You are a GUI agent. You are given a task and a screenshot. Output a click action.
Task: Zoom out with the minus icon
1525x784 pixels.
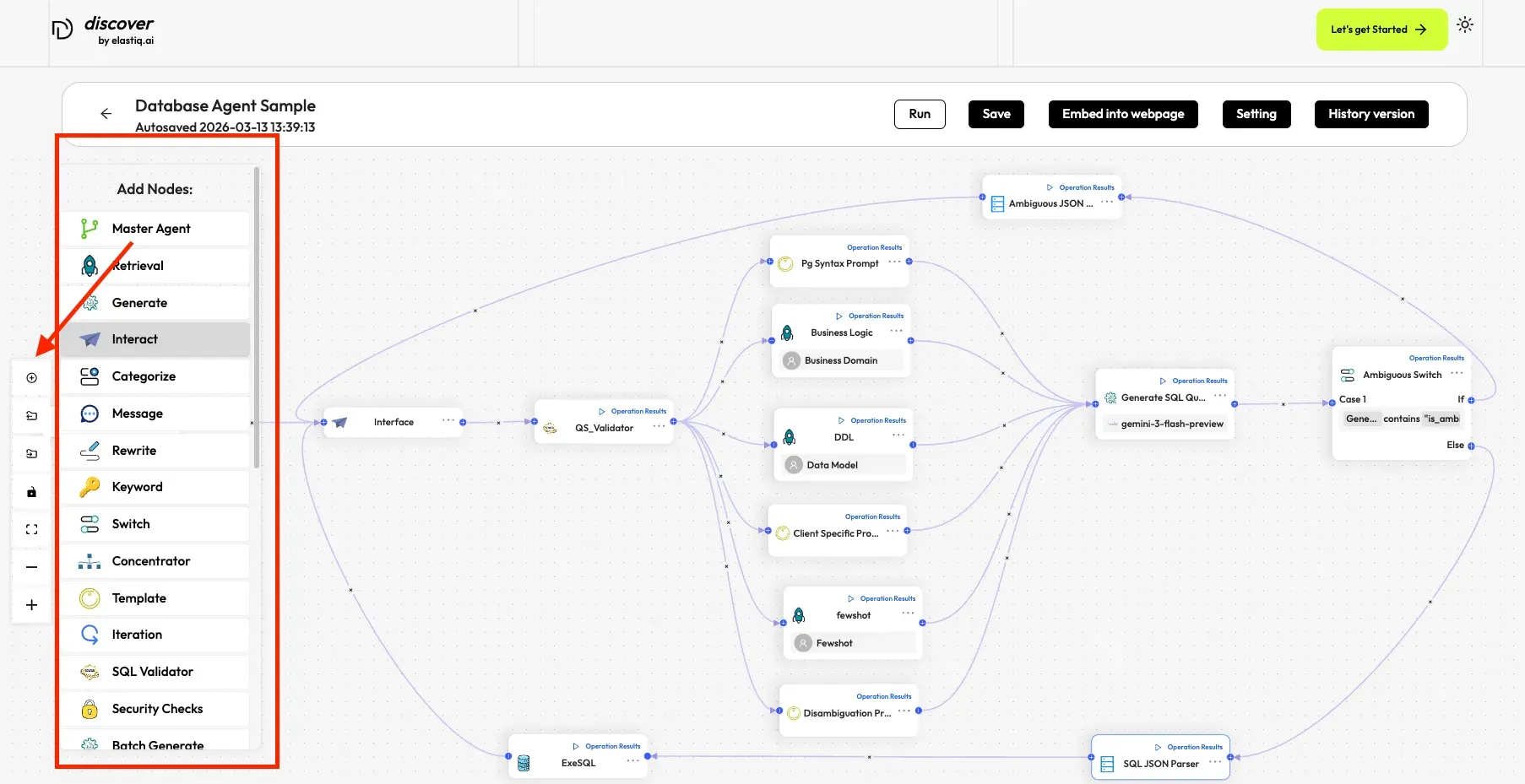coord(31,566)
